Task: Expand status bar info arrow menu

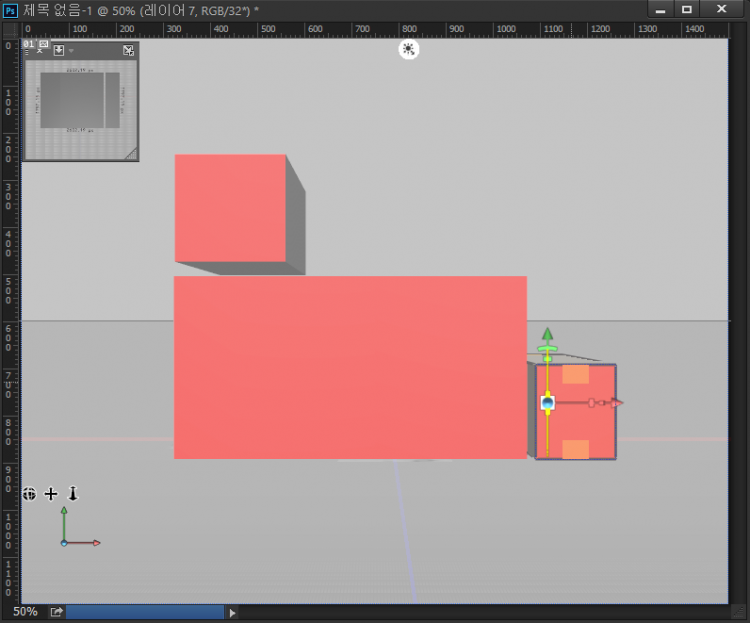Action: (x=233, y=612)
